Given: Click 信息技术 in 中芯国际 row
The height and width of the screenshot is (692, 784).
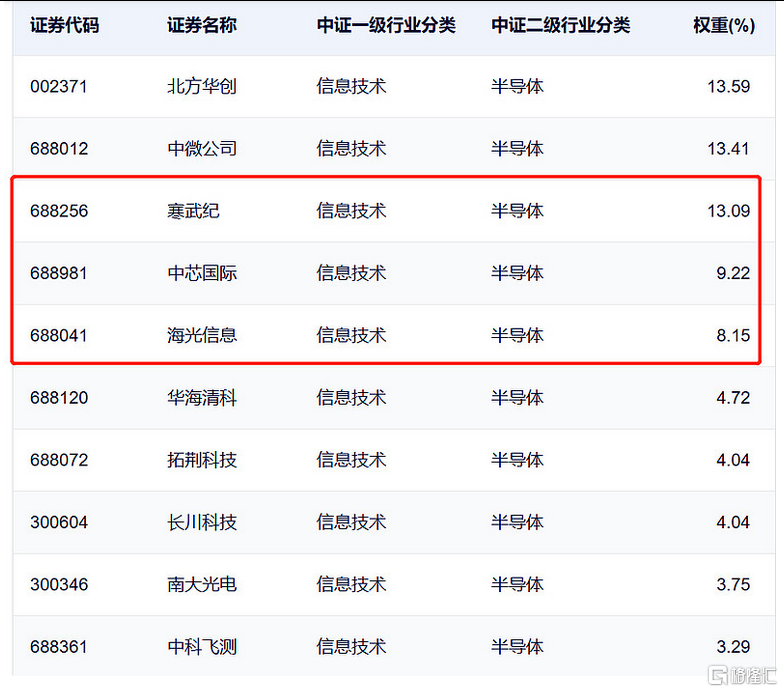Looking at the screenshot, I should [352, 273].
